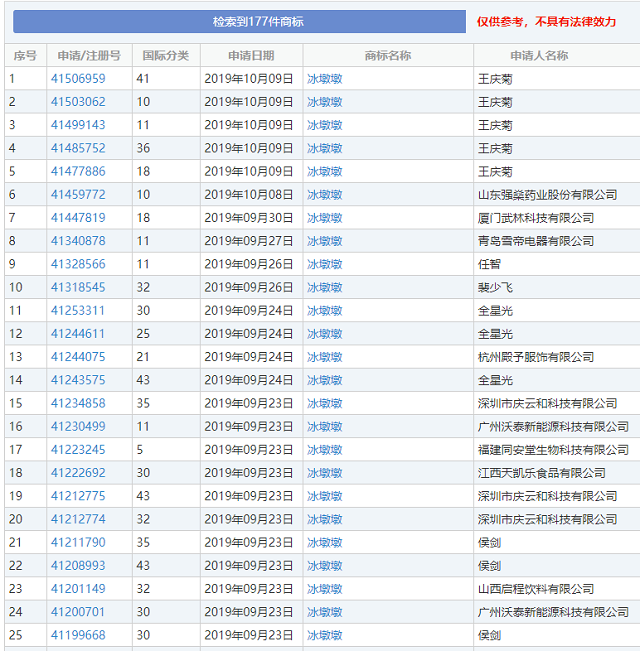The width and height of the screenshot is (640, 651).
Task: Open application number 41503062
Action: coord(78,102)
